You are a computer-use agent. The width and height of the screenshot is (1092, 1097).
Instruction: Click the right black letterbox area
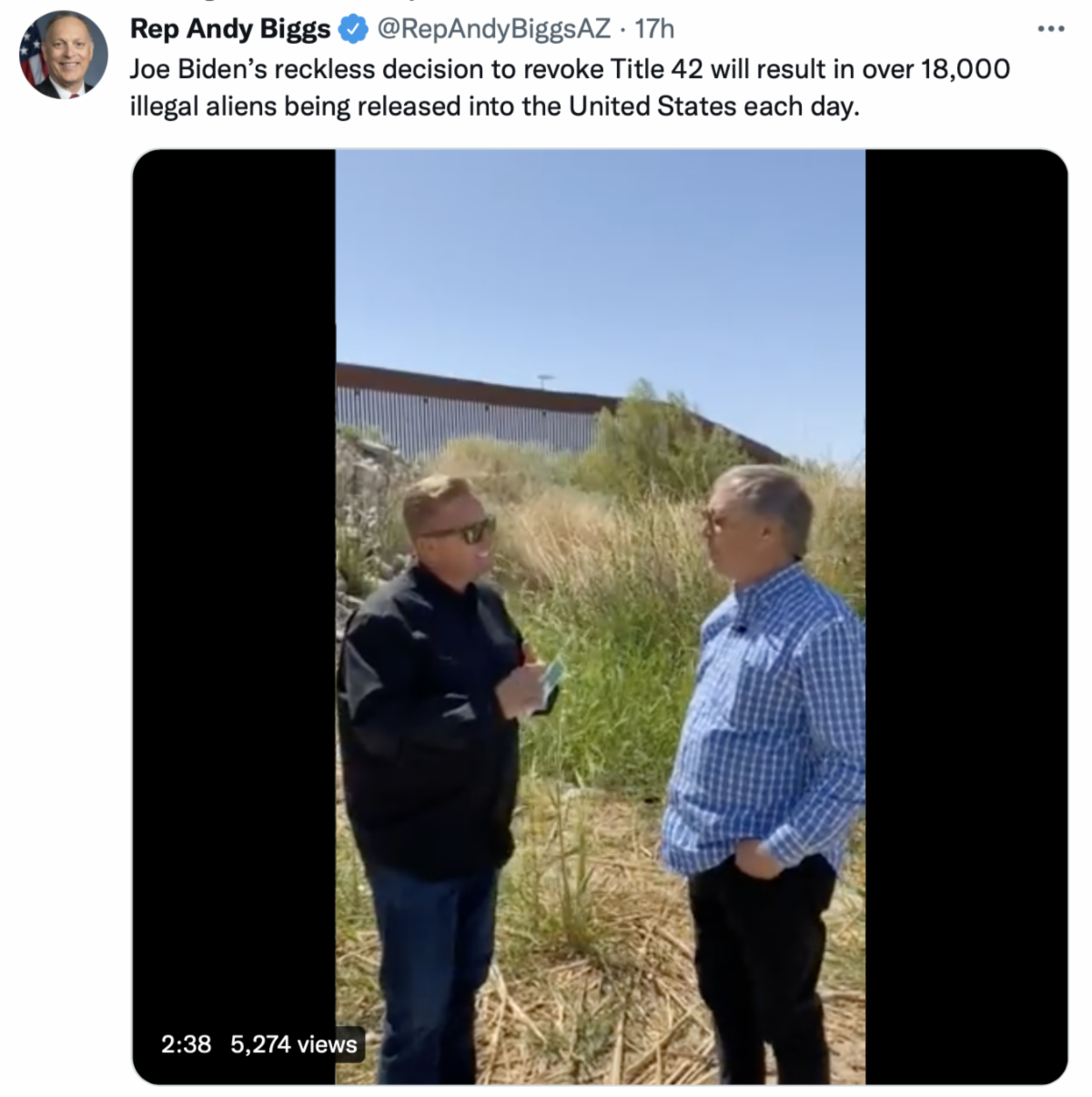966,616
